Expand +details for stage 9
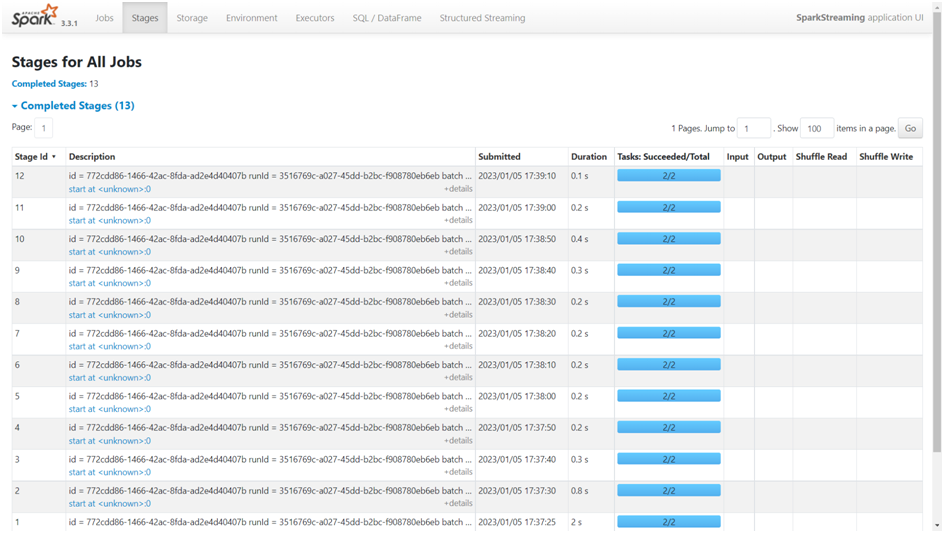944x533 pixels. click(x=458, y=283)
